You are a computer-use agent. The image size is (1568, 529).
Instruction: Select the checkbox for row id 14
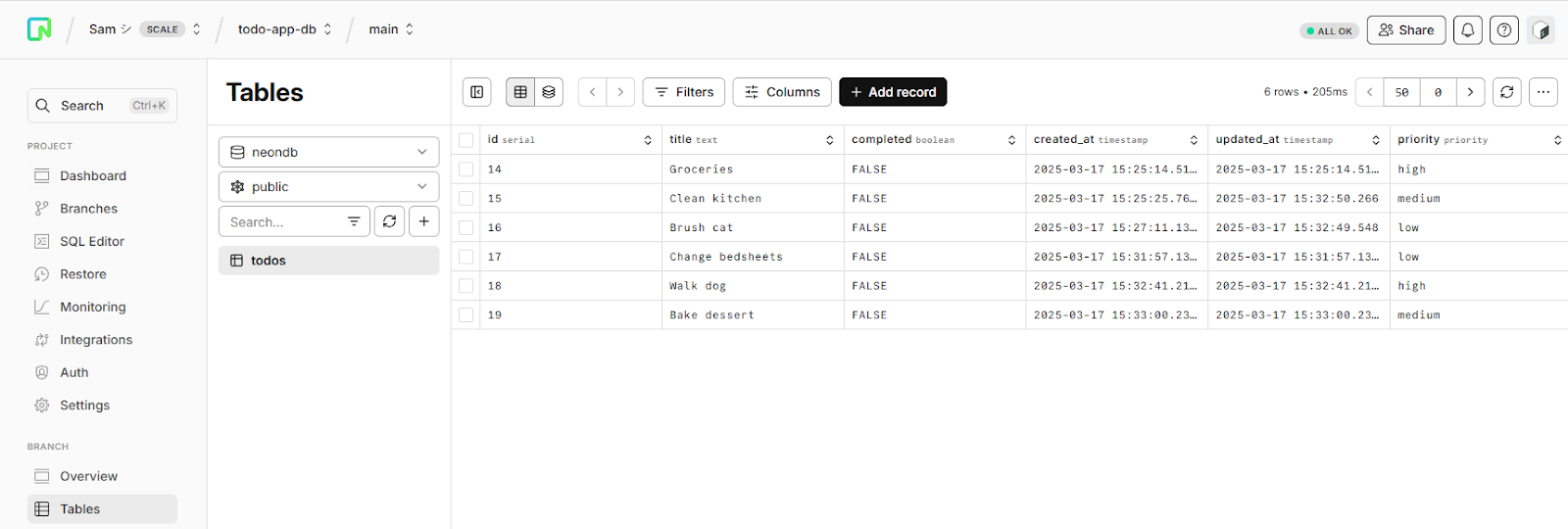coord(466,169)
